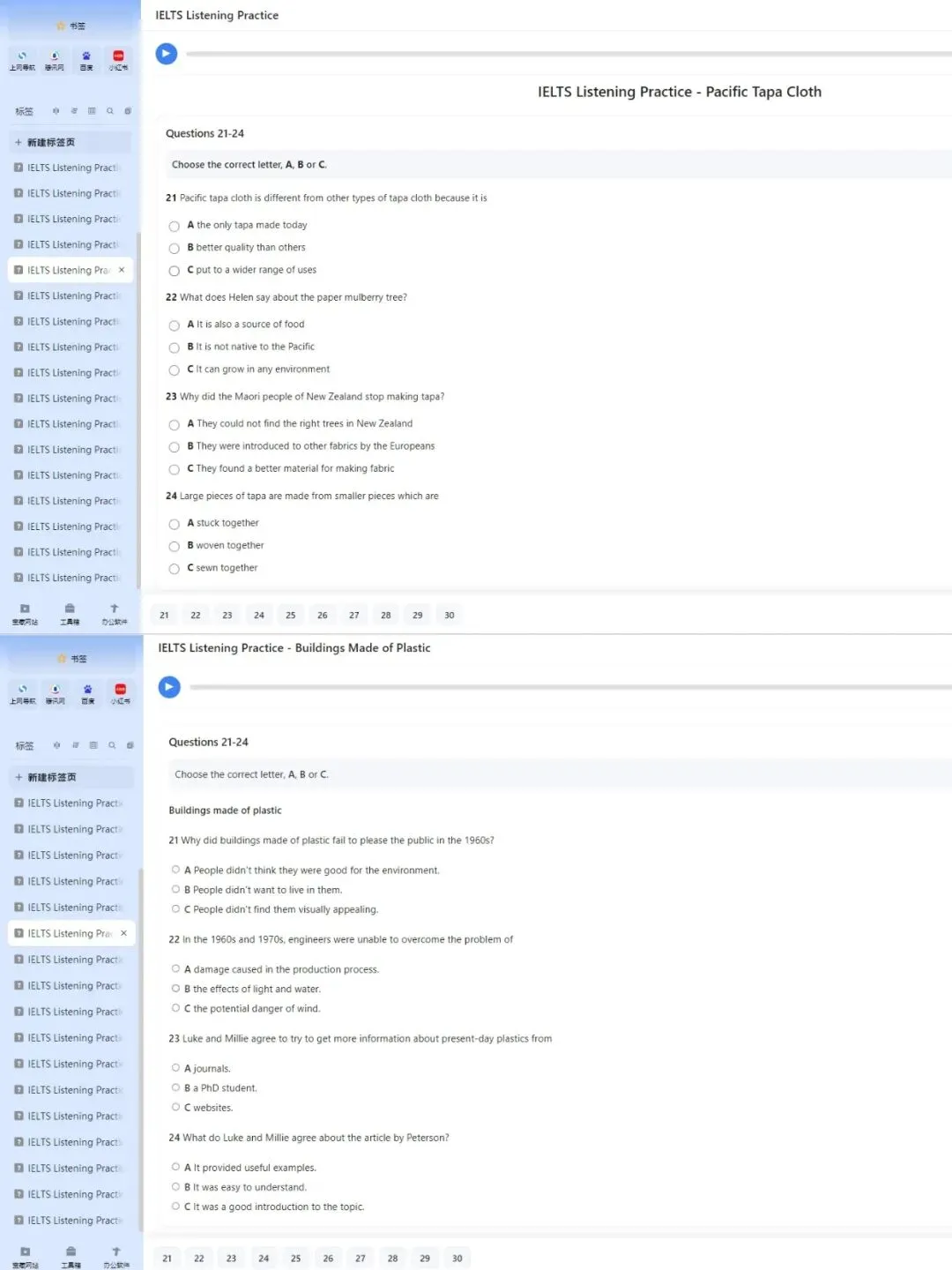The height and width of the screenshot is (1270, 952).
Task: Jump to question 21 in Plastic Buildings window
Action: 167,1258
